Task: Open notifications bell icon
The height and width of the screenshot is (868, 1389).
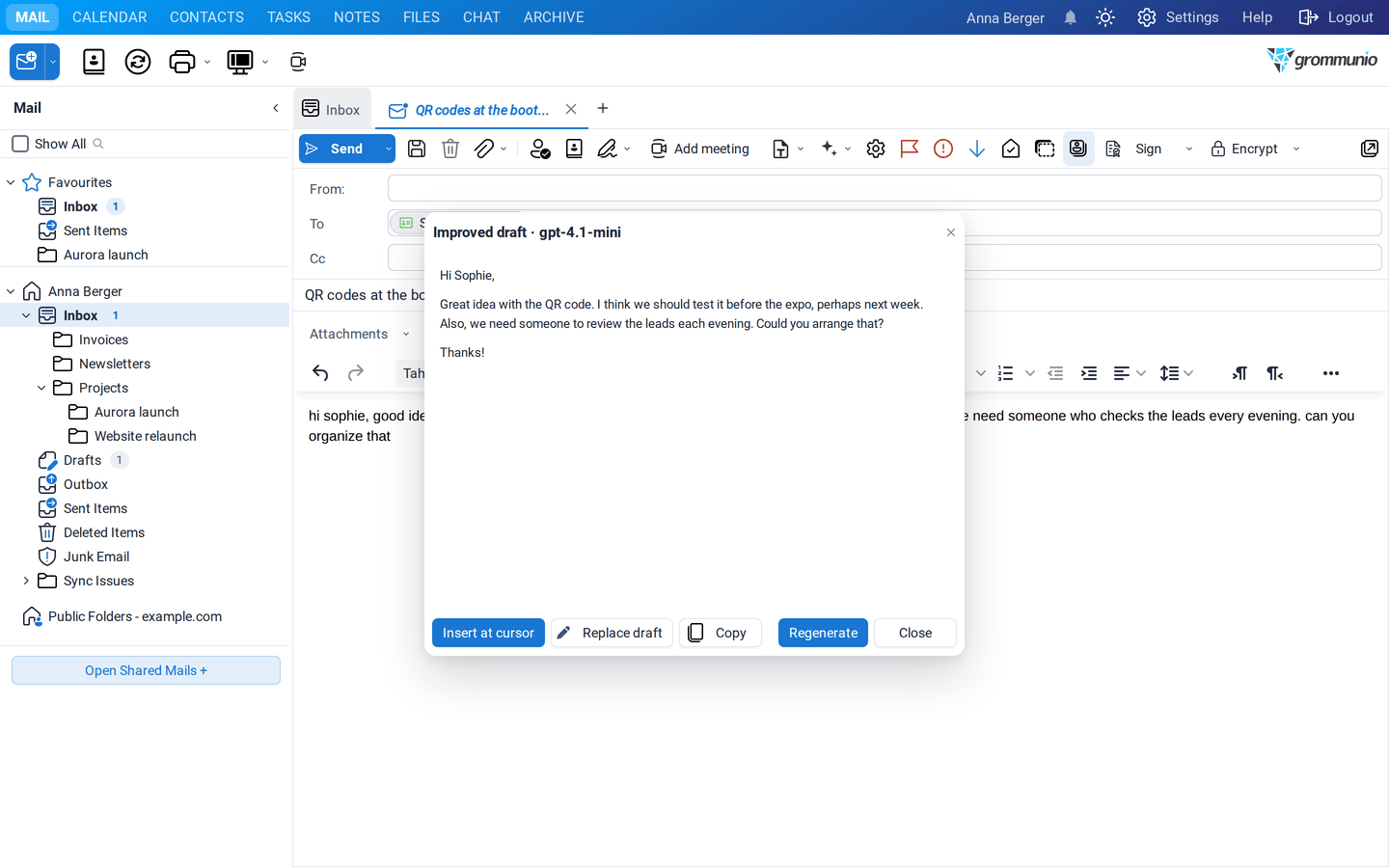Action: click(x=1071, y=17)
